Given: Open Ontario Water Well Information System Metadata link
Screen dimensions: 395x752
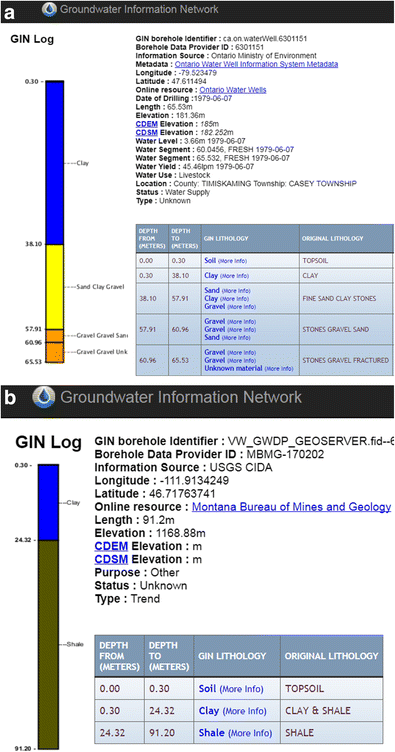Looking at the screenshot, I should pos(256,64).
